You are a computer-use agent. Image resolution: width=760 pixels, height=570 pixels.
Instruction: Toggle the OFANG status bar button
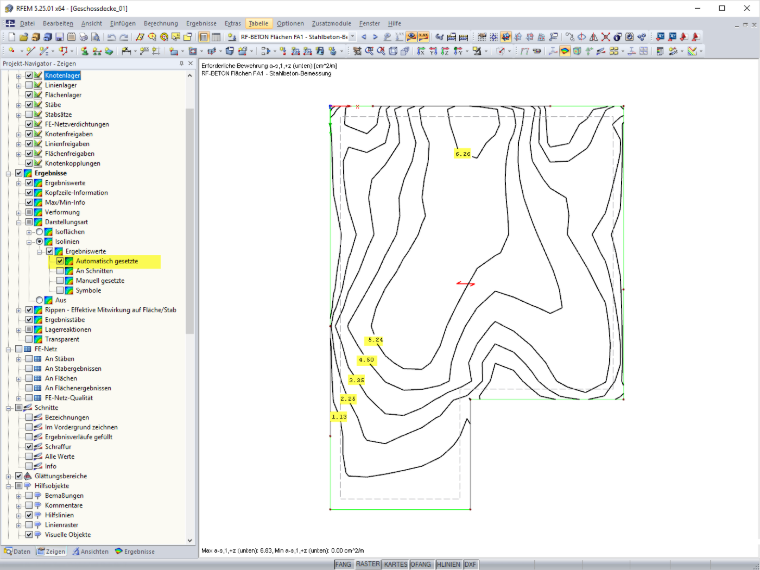421,565
